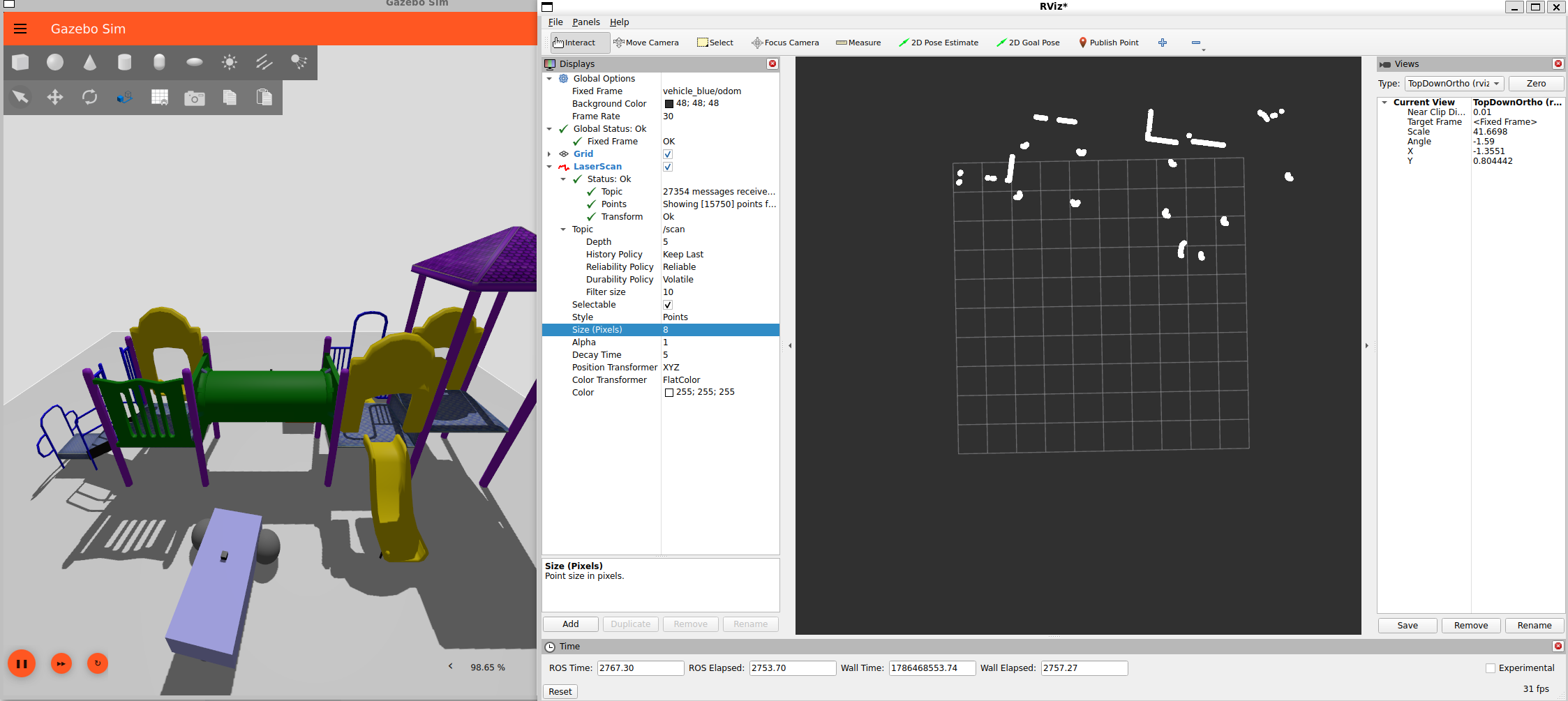Viewport: 1568px width, 701px height.
Task: Open the RViz File menu
Action: click(x=555, y=22)
